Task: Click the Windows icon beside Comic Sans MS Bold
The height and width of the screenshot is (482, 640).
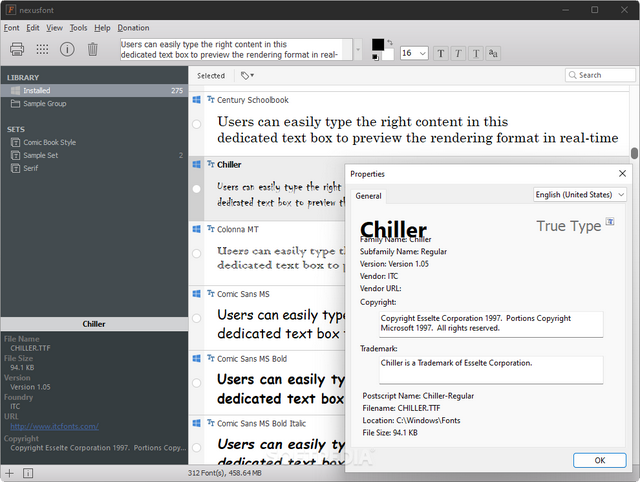Action: tap(197, 358)
